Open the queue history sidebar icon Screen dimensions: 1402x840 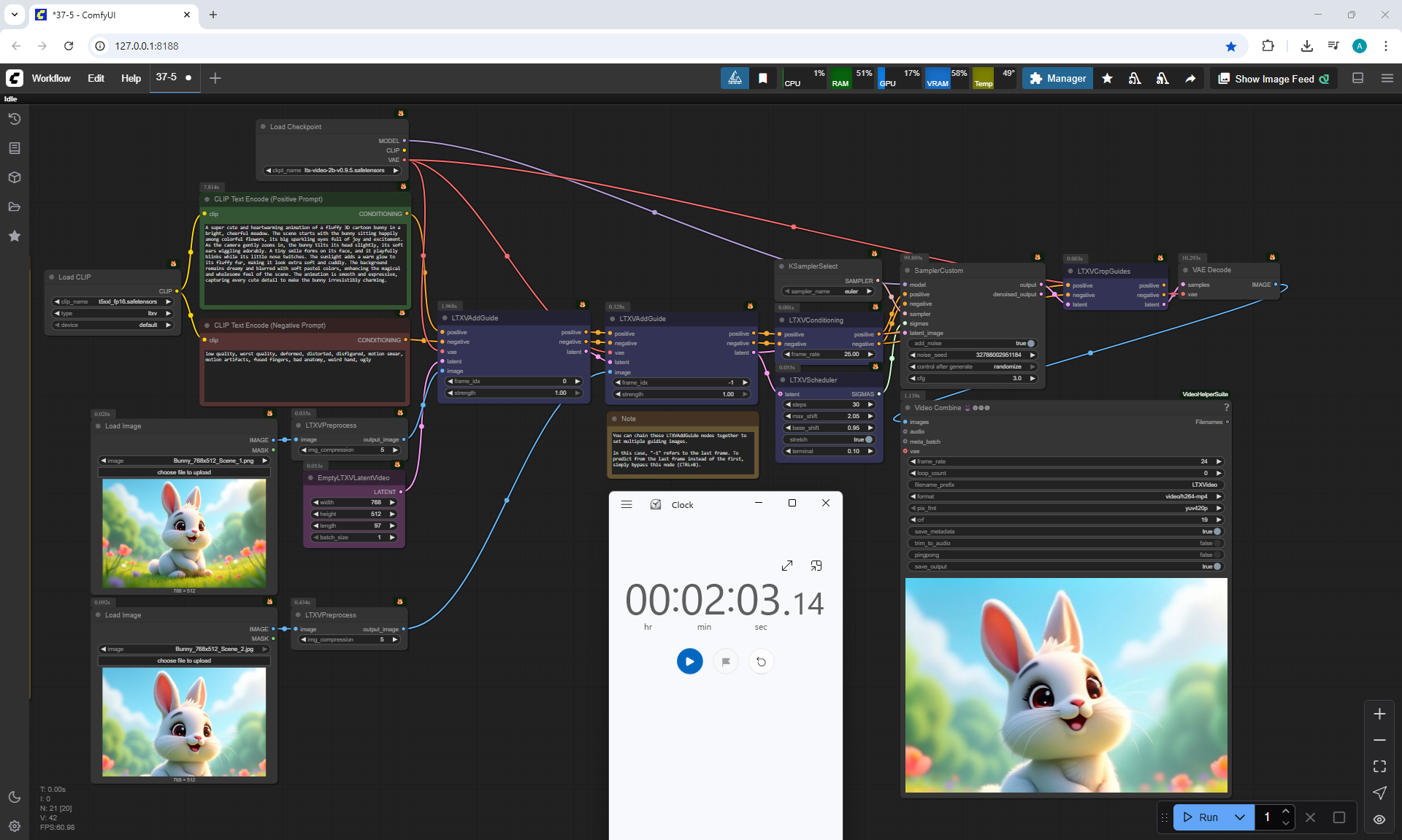[x=15, y=119]
